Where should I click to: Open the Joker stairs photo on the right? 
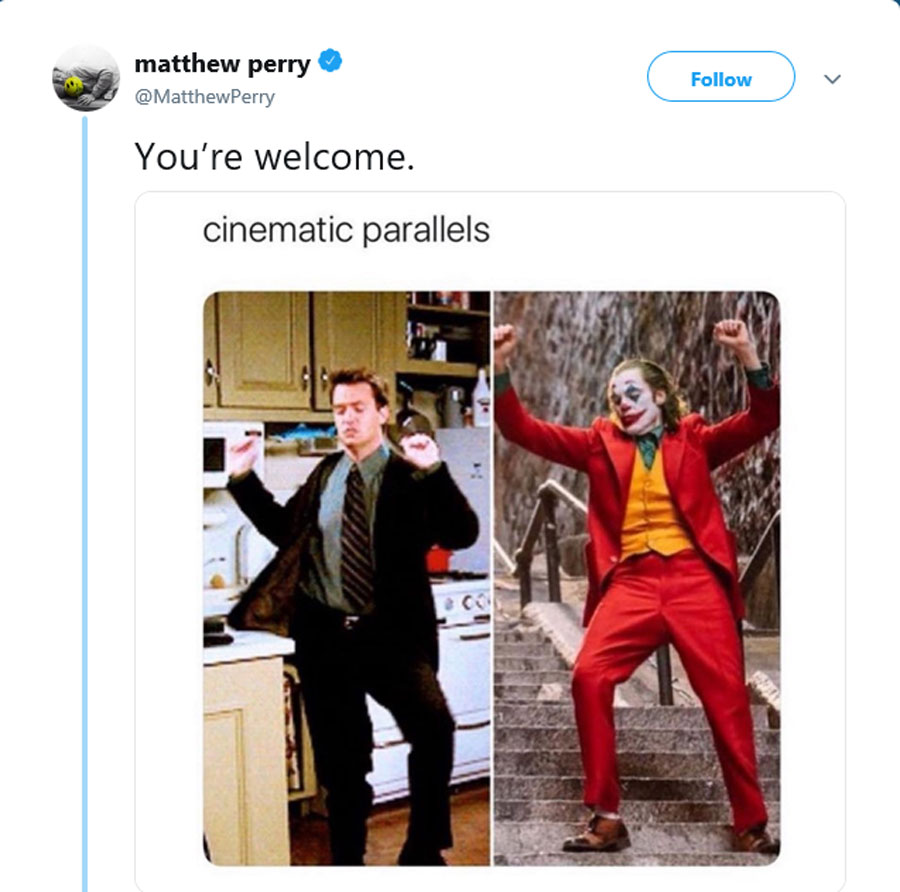637,579
